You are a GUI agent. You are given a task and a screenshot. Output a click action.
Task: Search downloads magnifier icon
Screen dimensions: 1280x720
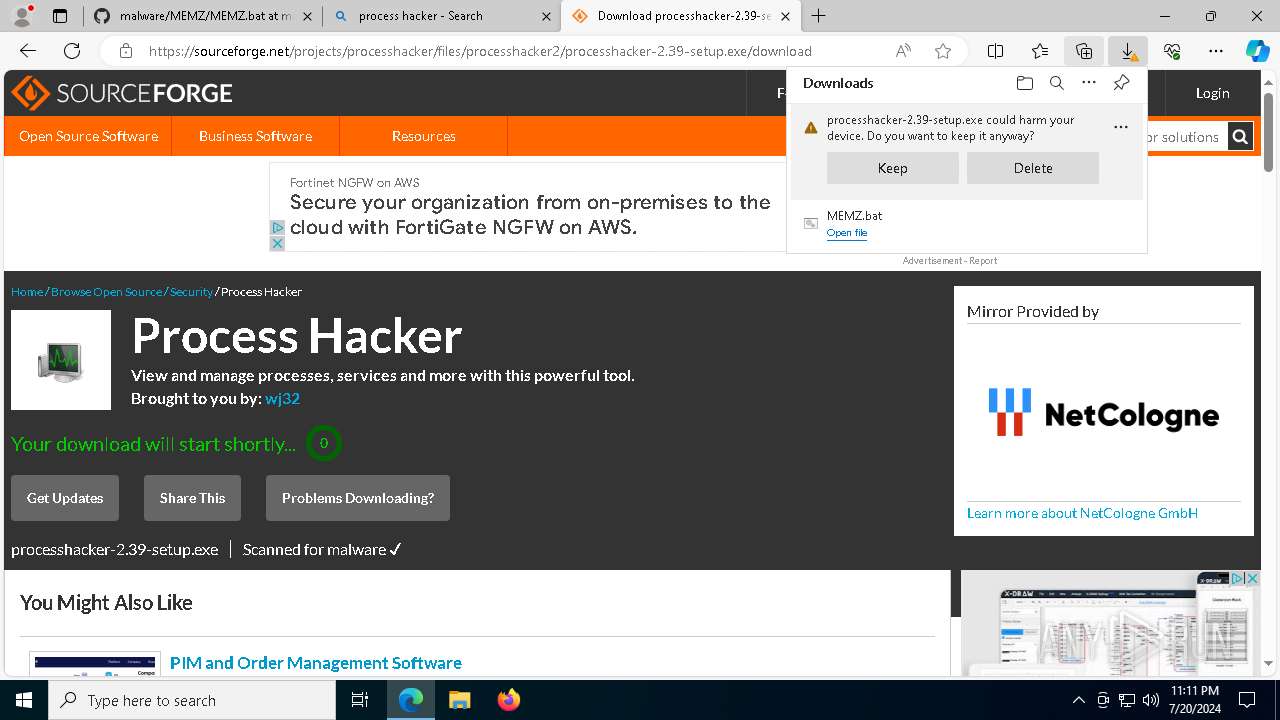1056,83
